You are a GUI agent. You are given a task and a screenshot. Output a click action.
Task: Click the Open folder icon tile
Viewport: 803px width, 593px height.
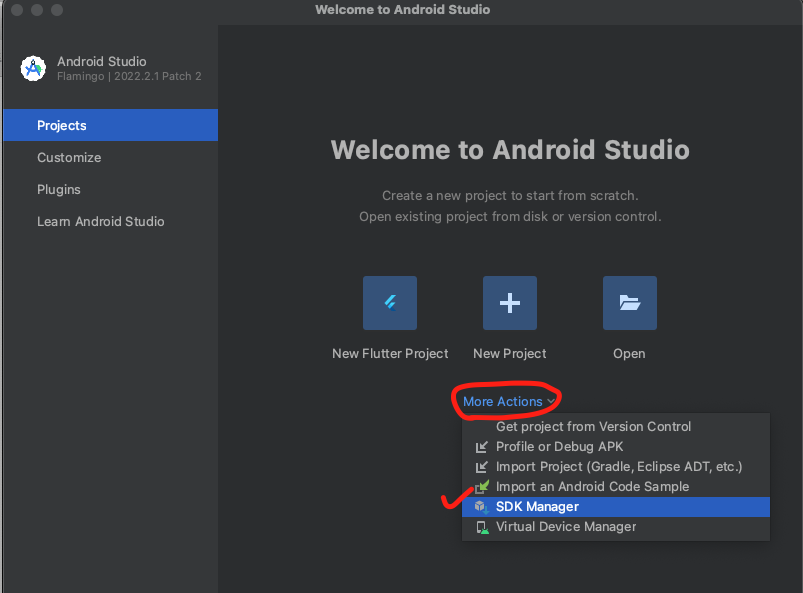[x=629, y=303]
